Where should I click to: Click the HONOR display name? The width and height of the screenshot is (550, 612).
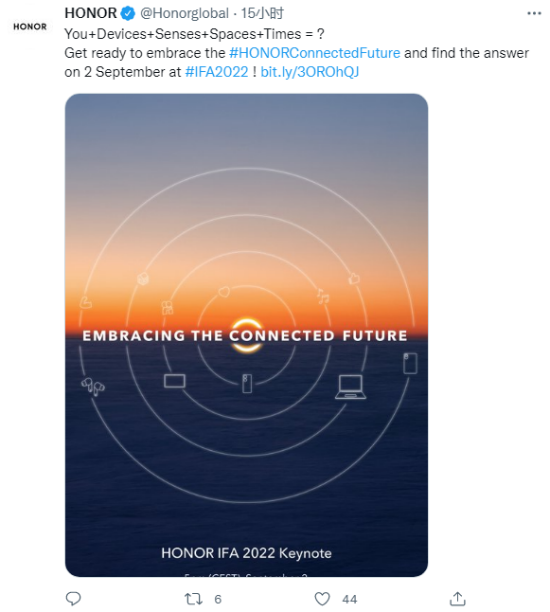coord(91,13)
